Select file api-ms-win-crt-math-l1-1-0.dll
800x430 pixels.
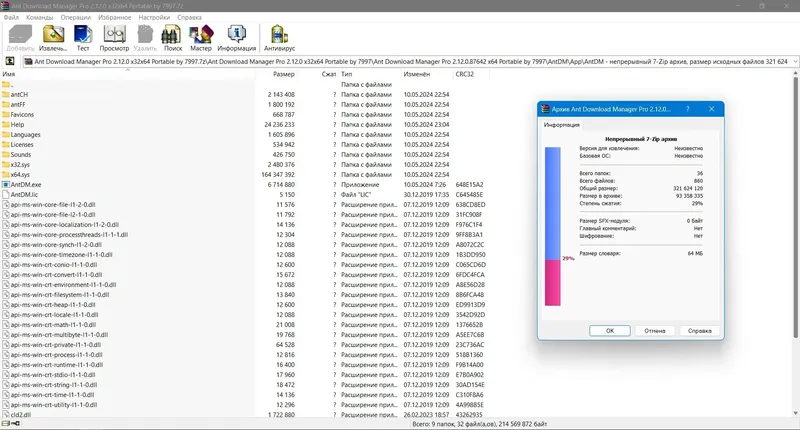(54, 324)
